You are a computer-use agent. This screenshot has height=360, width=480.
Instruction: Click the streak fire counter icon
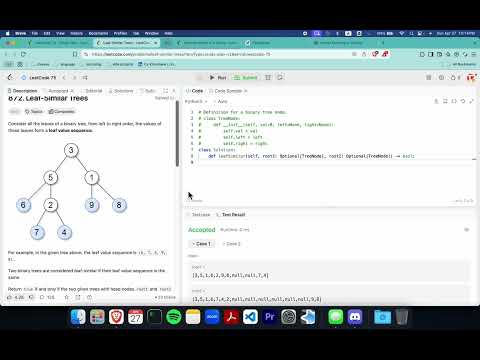455,78
